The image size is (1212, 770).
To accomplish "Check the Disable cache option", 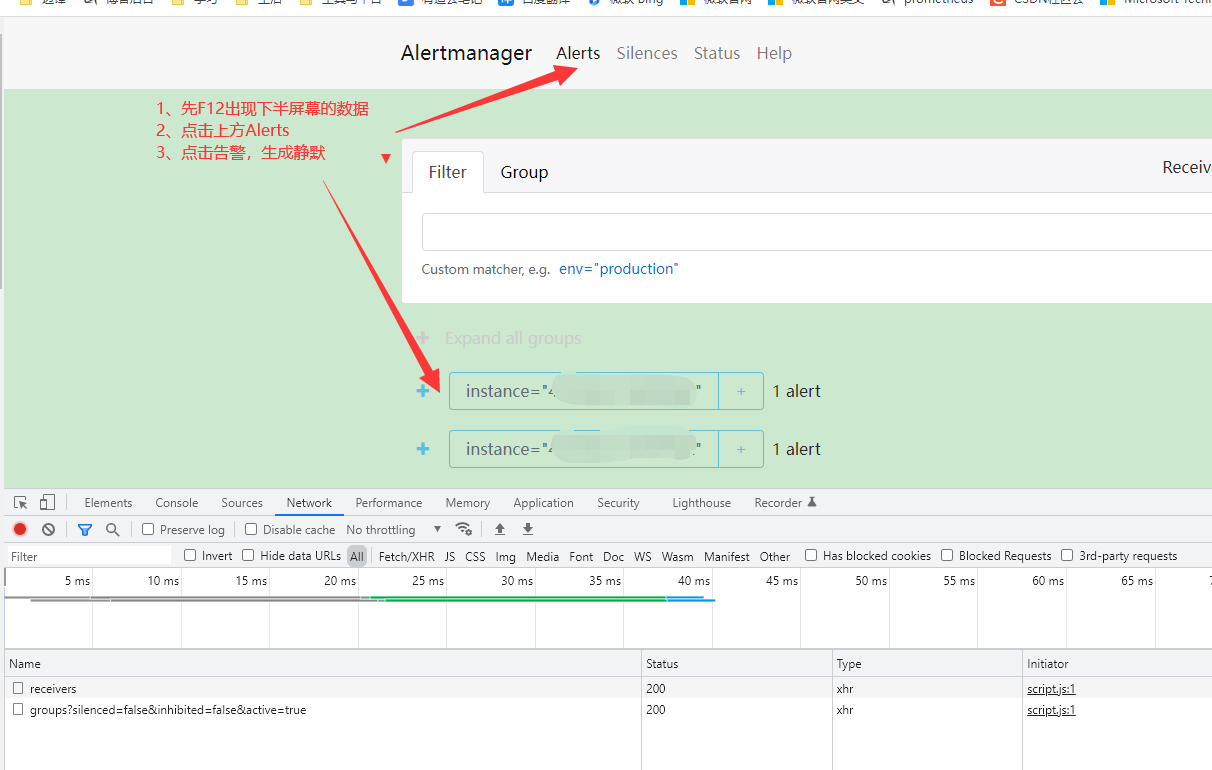I will 251,529.
